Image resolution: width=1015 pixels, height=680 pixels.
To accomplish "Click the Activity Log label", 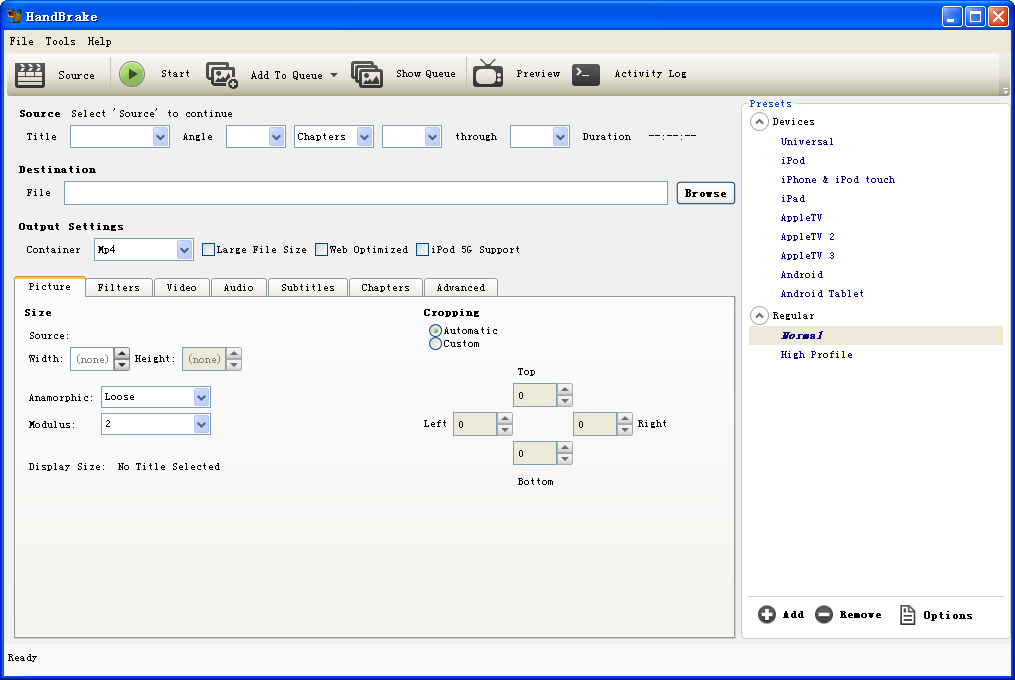I will coord(651,74).
